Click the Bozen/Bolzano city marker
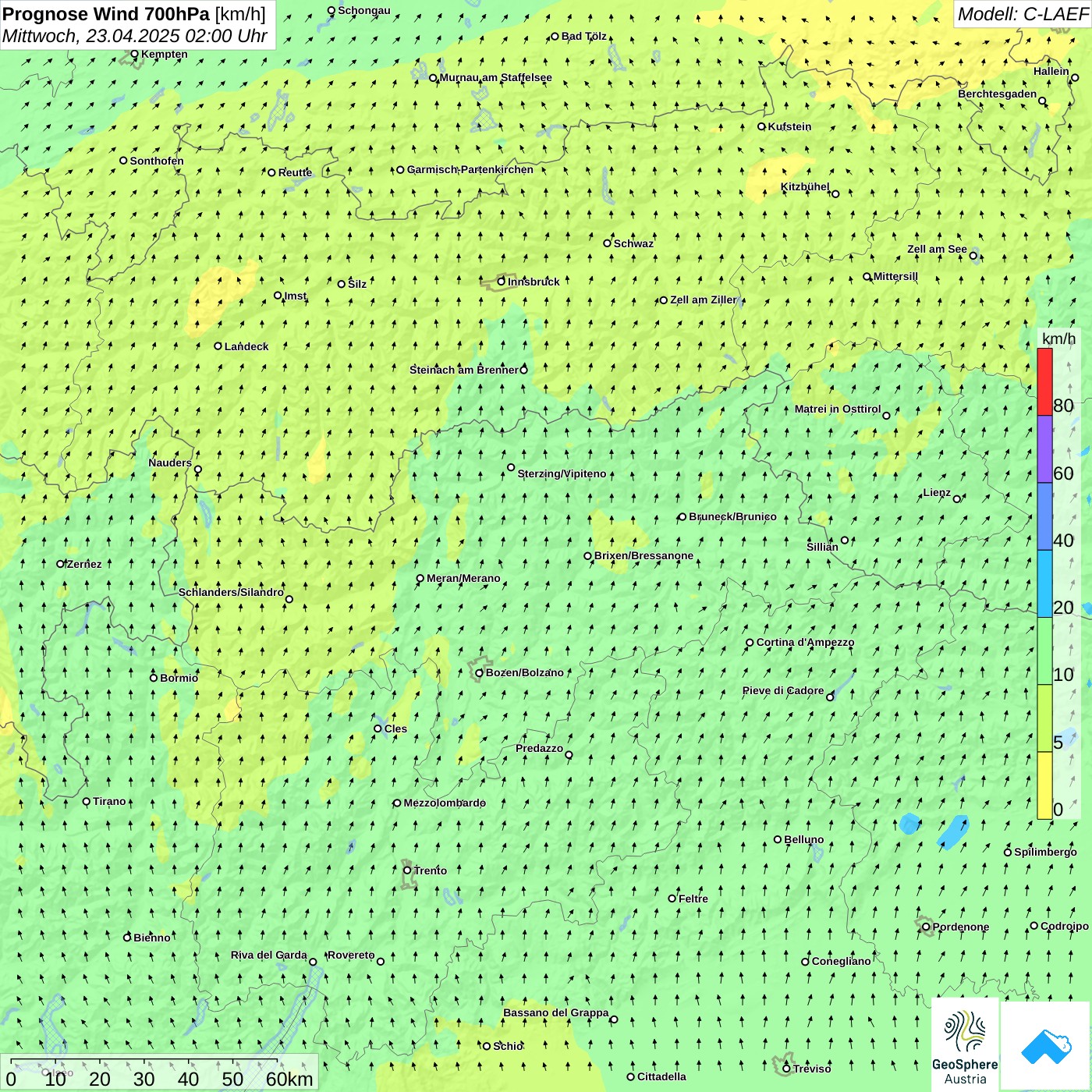The image size is (1092, 1092). (480, 672)
